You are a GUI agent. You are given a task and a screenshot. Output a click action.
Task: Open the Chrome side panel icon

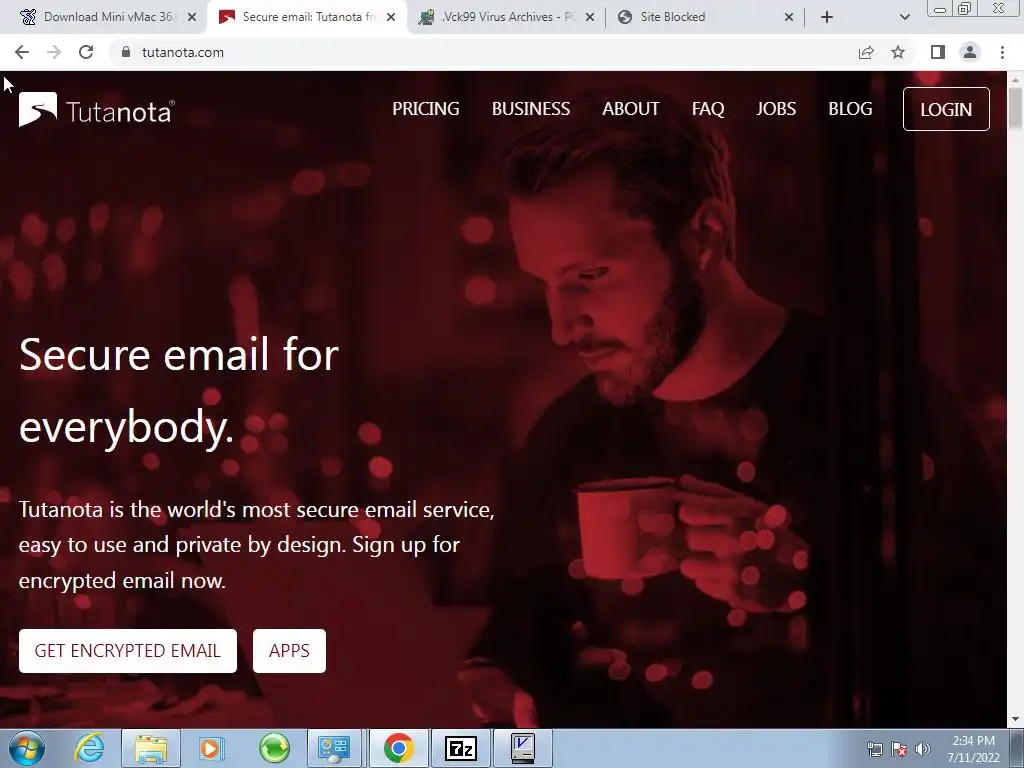[x=938, y=52]
